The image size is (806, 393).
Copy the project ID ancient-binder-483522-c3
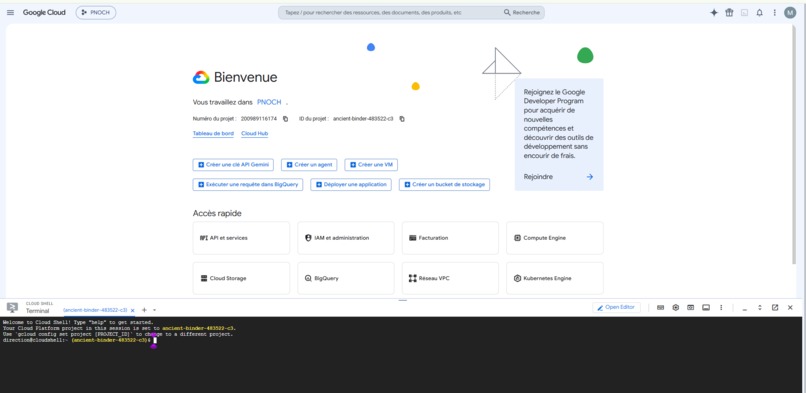(x=402, y=119)
